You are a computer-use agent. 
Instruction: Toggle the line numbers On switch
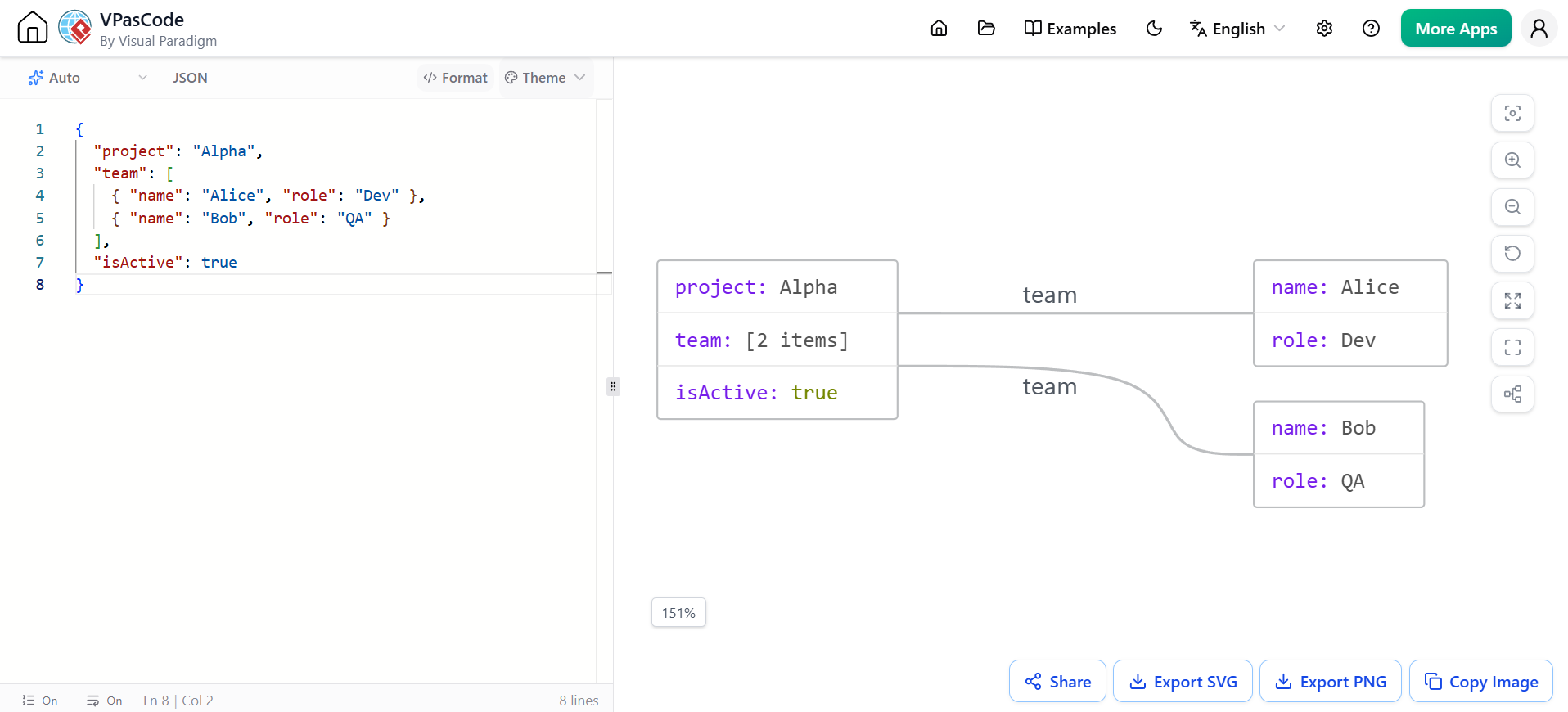pos(40,701)
